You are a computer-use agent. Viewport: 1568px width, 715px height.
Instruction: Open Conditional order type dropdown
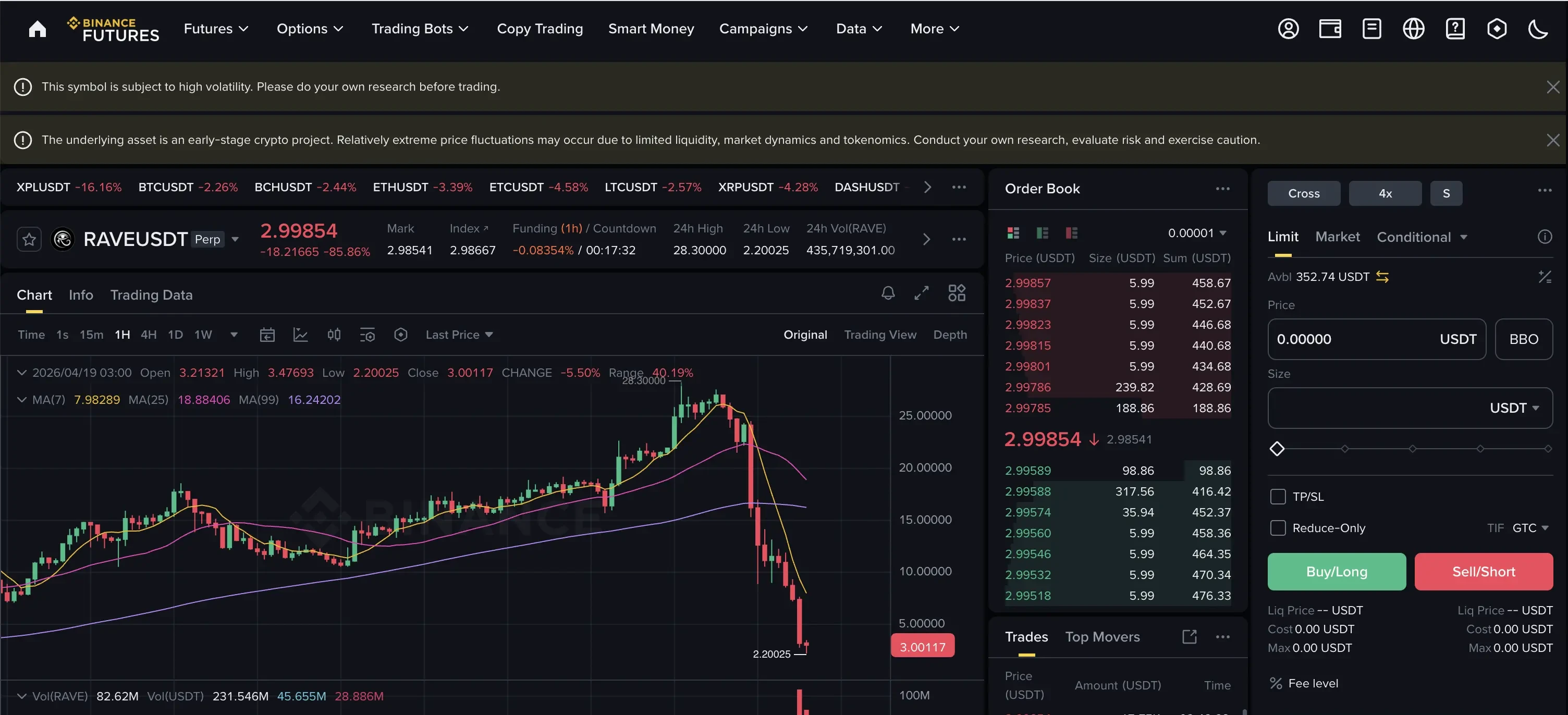pos(1422,237)
